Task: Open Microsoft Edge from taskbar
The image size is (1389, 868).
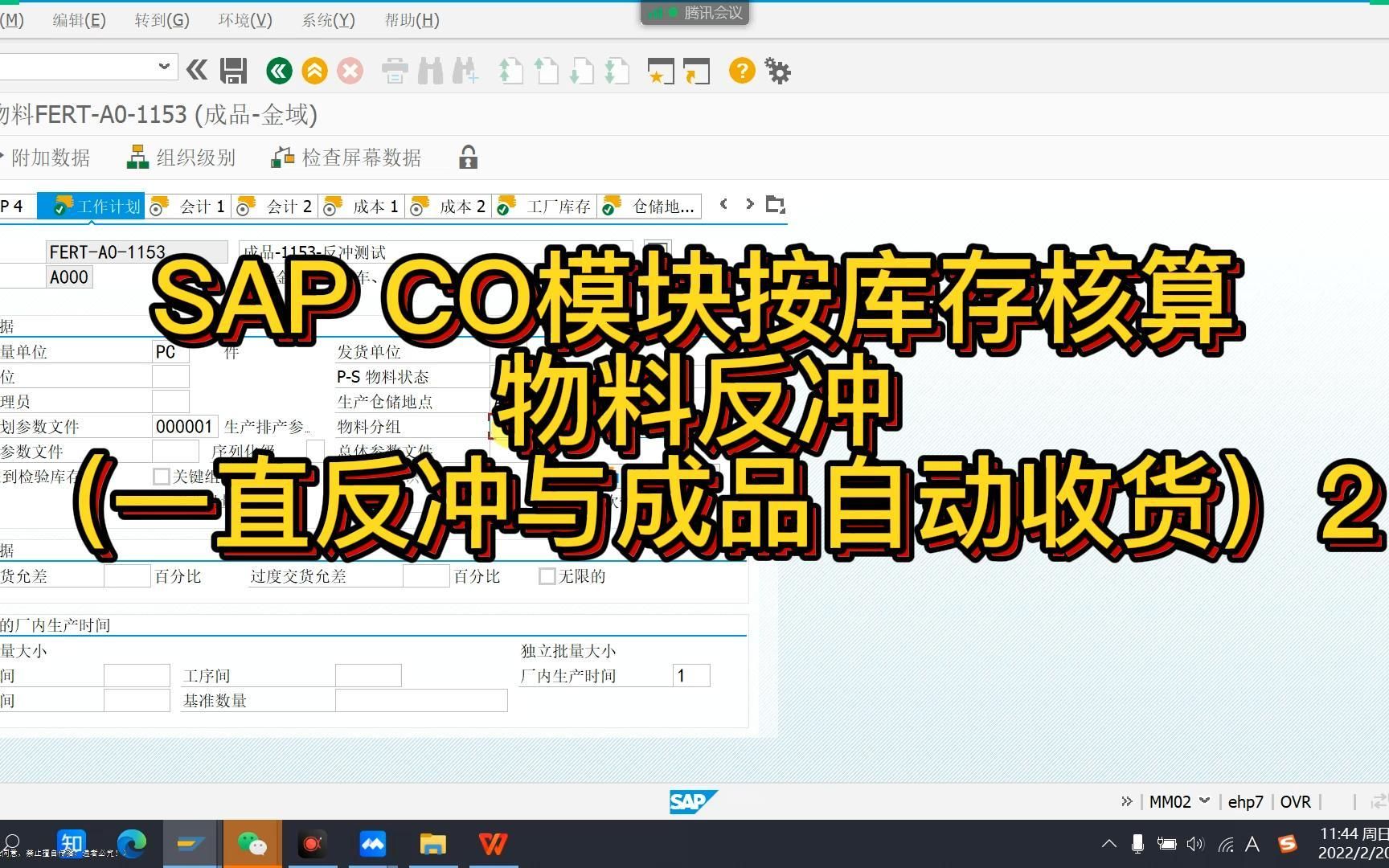Action: 132,844
